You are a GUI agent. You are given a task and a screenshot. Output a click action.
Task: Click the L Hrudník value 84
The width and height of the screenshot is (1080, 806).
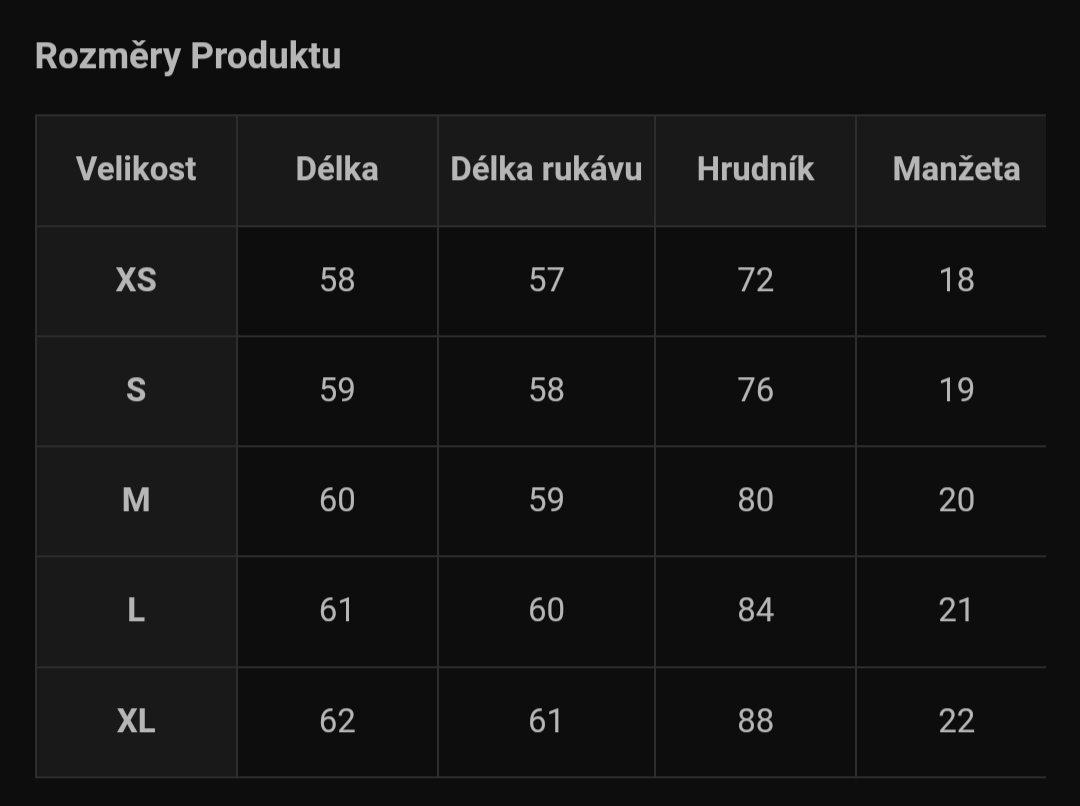coord(756,610)
